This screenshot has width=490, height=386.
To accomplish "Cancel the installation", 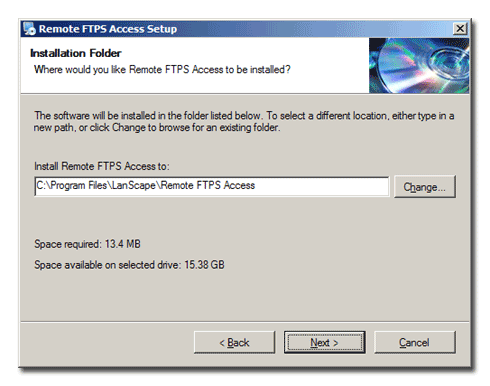I will 415,342.
